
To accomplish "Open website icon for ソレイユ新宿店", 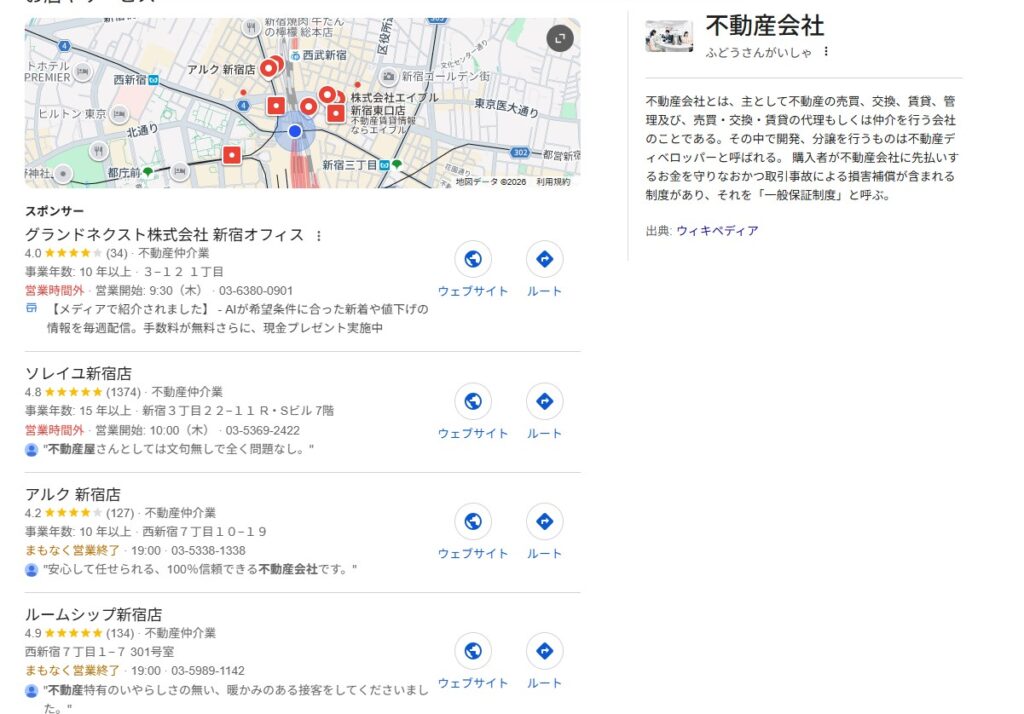I will point(473,402).
